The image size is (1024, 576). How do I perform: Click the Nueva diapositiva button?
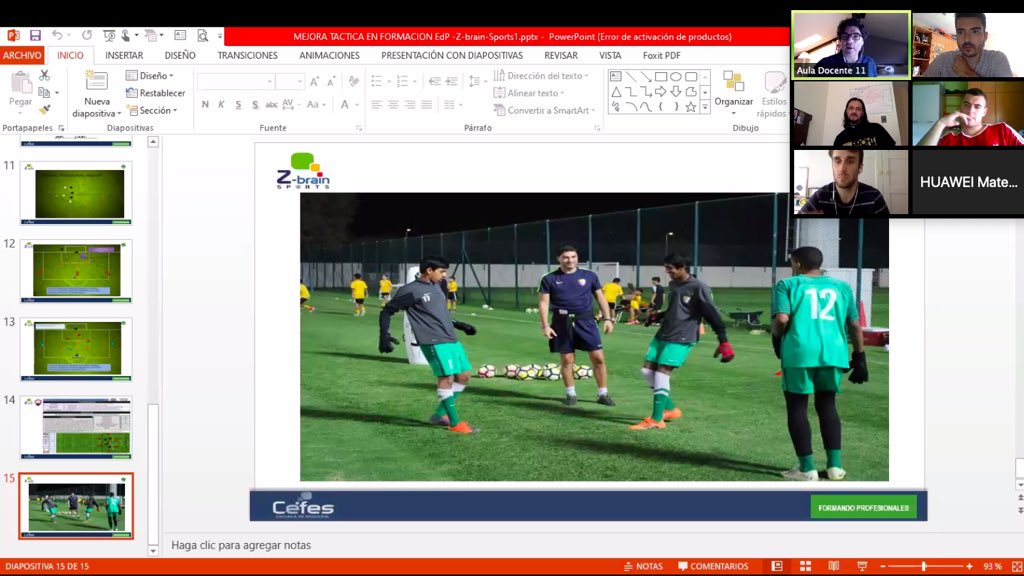point(97,94)
